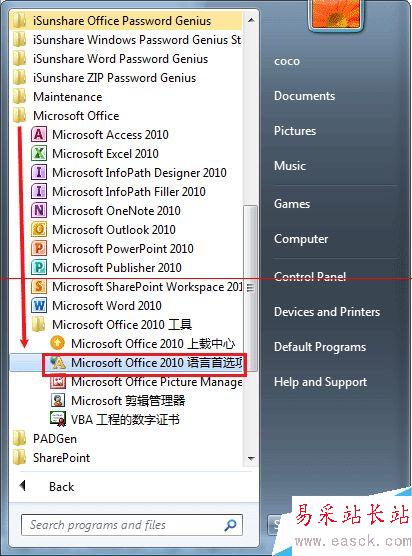This screenshot has height=556, width=412.
Task: Open Microsoft Access 2010 icon
Action: point(39,135)
